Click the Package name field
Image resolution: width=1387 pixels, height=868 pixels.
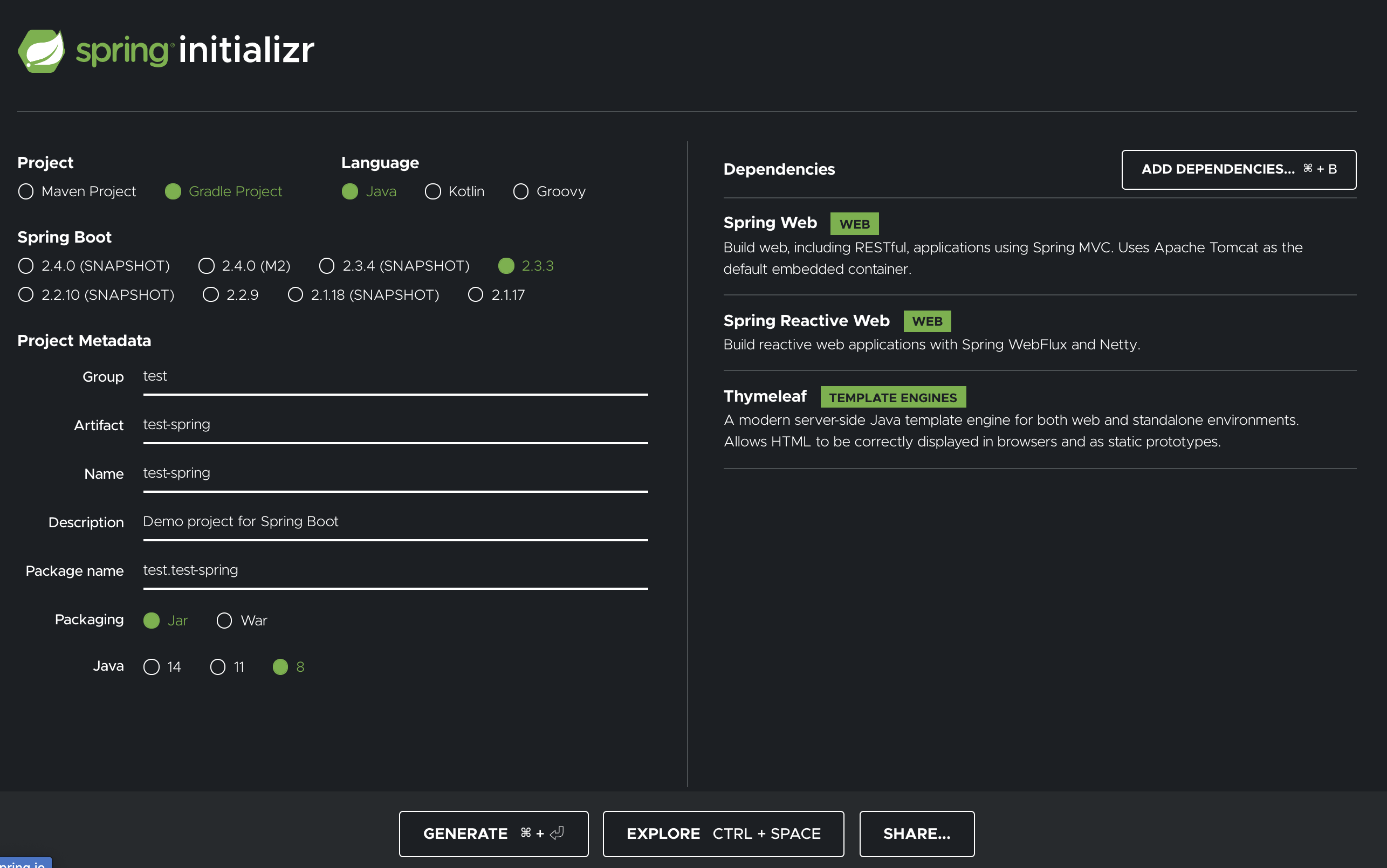pos(395,570)
